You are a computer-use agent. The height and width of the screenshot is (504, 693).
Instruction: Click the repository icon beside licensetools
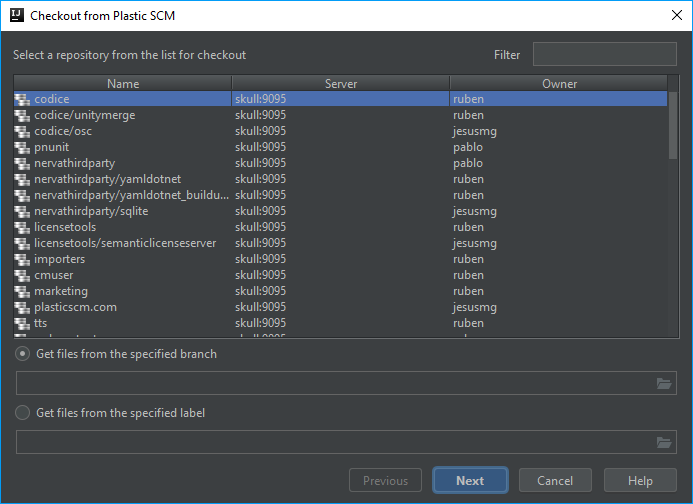pos(22,227)
